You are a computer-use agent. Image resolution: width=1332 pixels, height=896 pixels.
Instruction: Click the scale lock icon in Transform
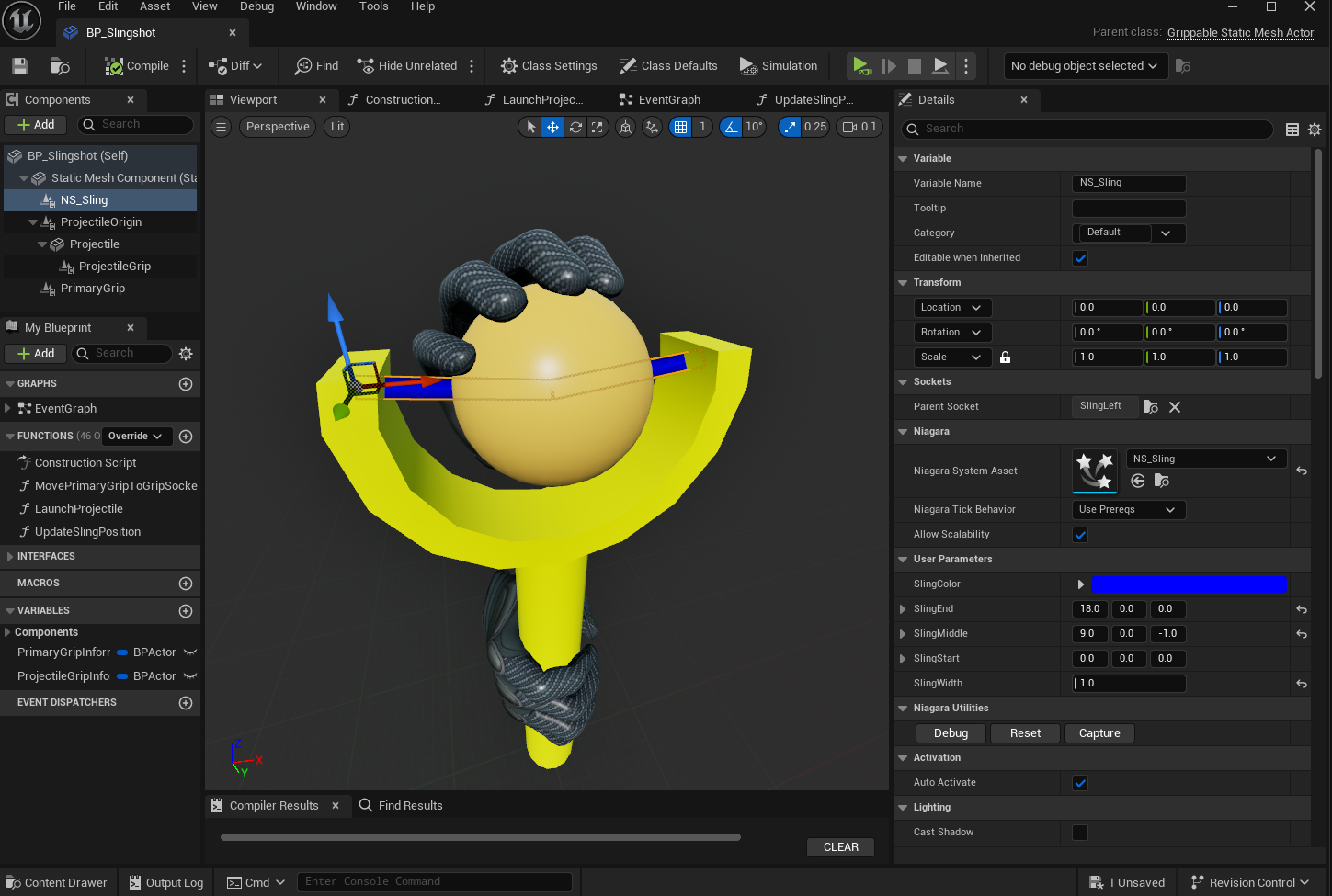(x=1005, y=357)
